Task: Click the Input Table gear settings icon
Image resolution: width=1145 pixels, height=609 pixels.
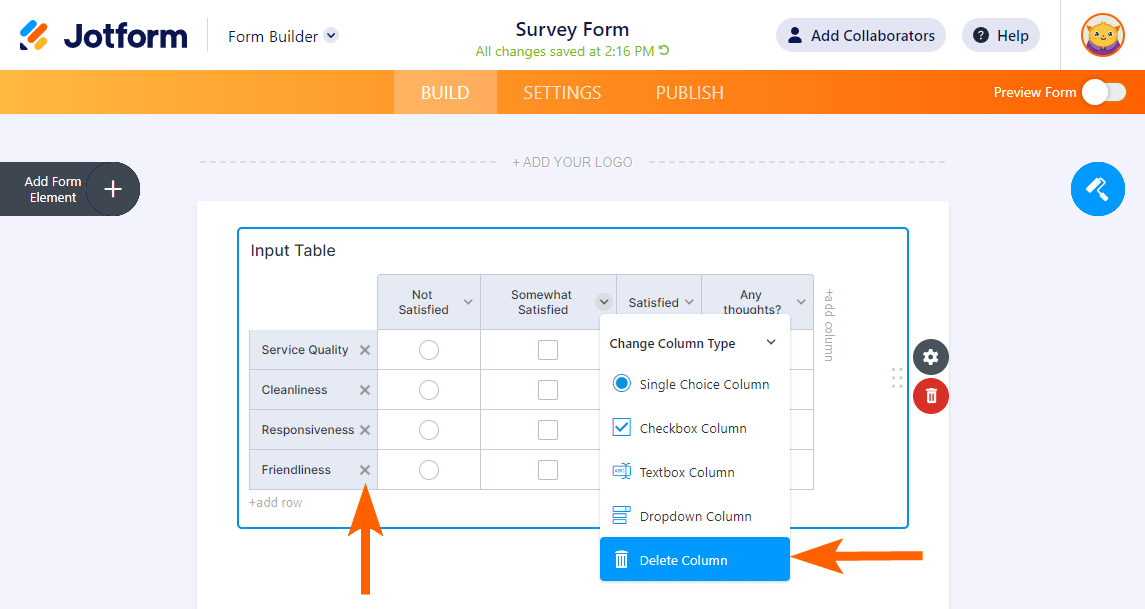Action: [x=931, y=357]
